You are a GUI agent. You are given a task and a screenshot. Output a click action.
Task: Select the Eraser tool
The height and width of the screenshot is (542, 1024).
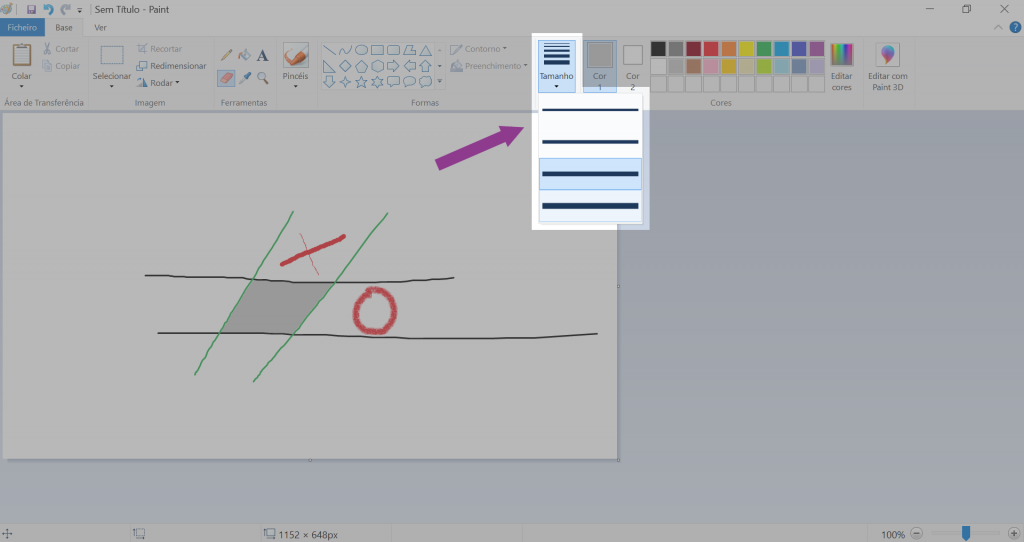(227, 78)
